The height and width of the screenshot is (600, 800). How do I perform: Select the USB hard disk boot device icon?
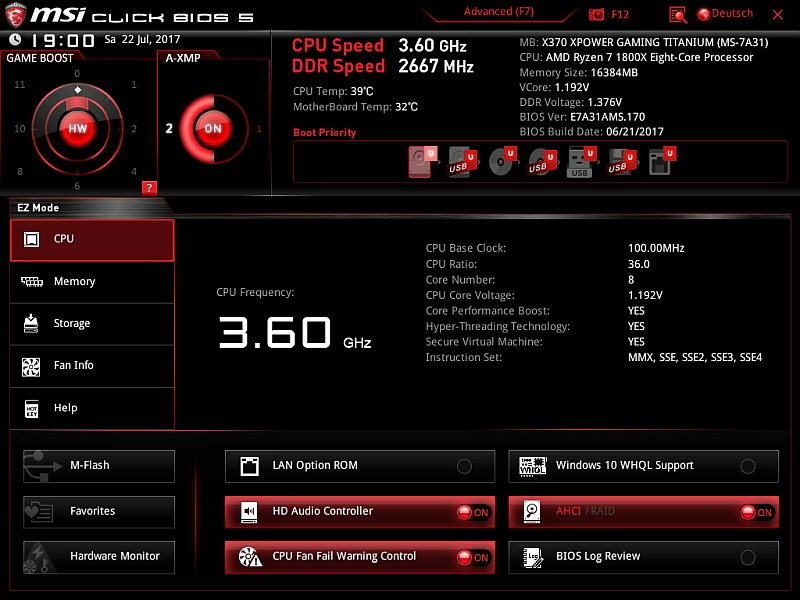[x=461, y=162]
